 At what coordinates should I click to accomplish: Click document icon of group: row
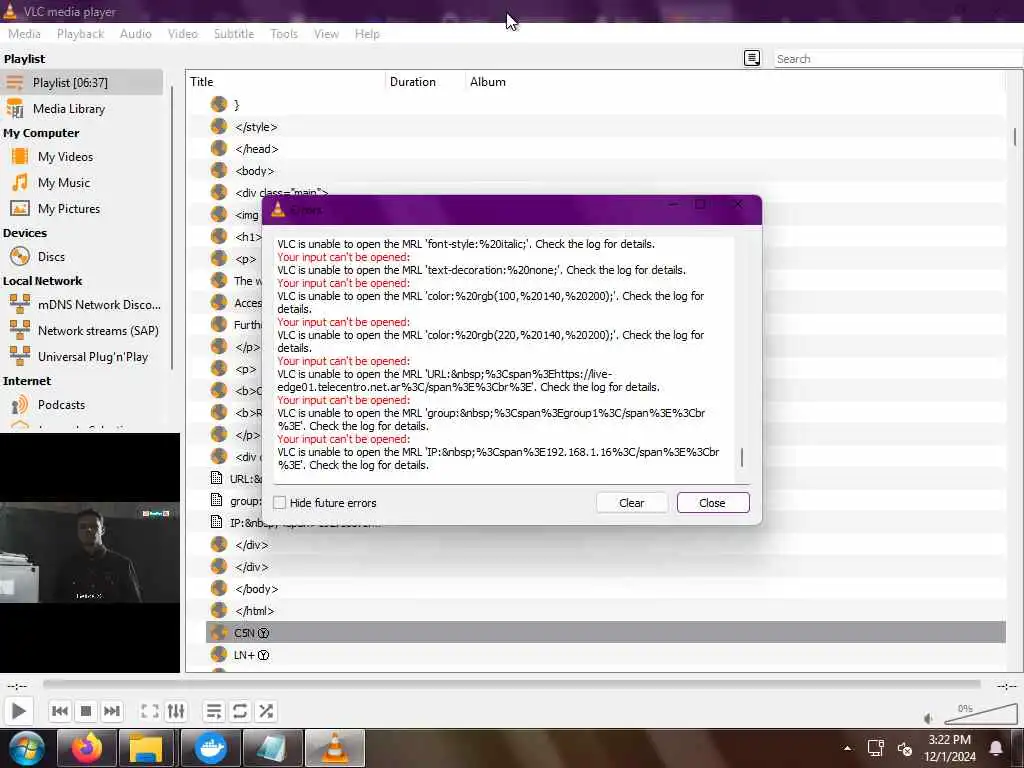[217, 500]
